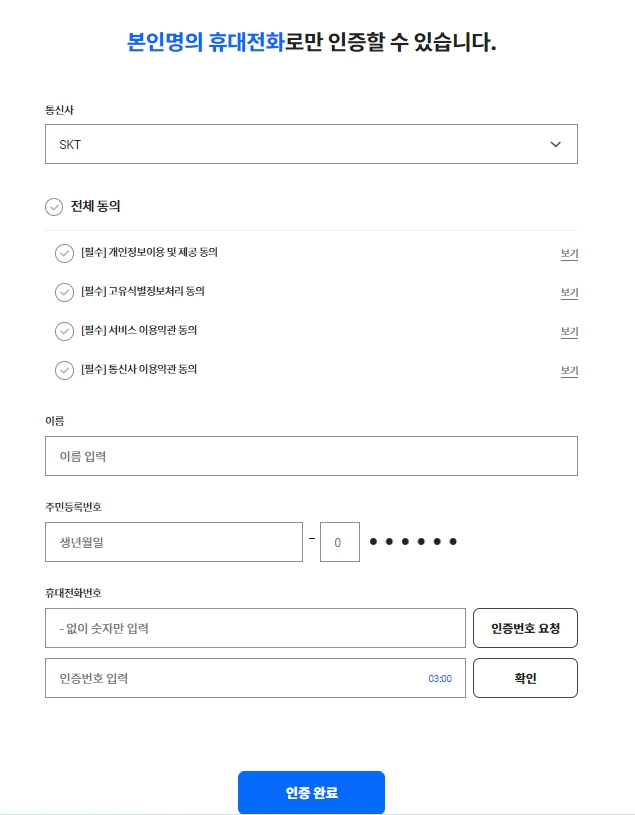Focus the 이름 입력 name field
Viewport: 635px width, 815px height.
(x=311, y=455)
